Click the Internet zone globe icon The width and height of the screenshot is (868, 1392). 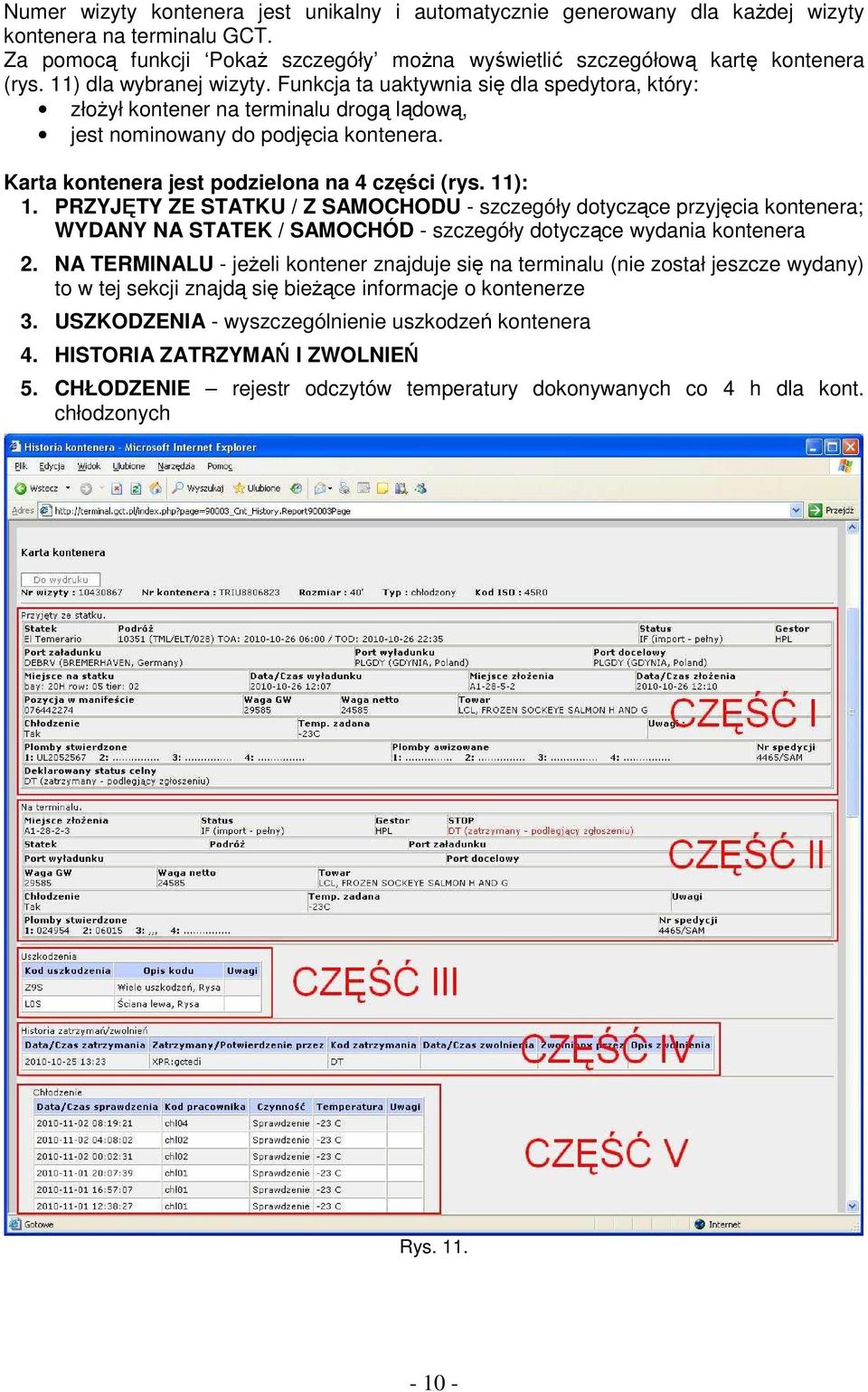point(700,1224)
